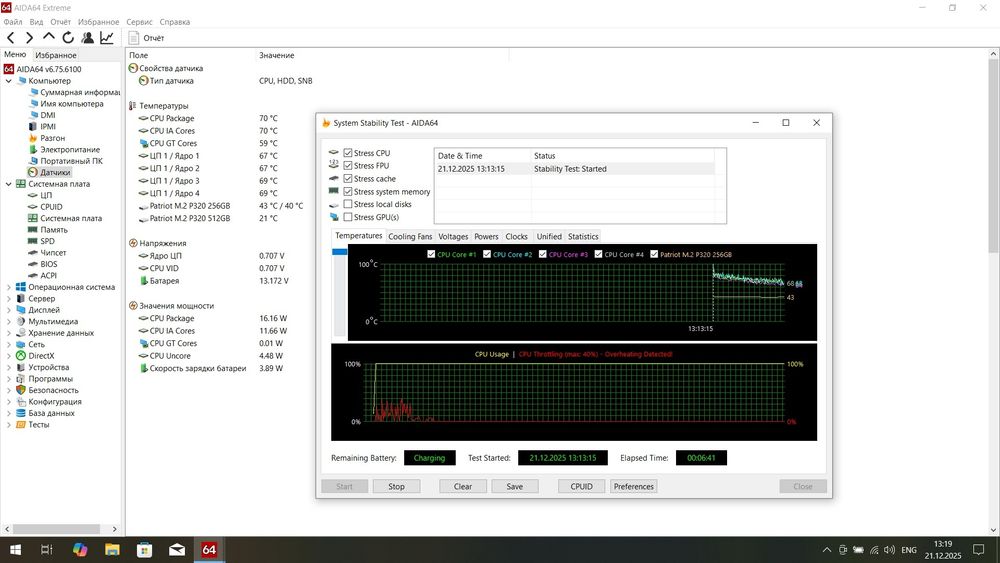
Task: Switch to the Statistics tab
Action: point(583,237)
